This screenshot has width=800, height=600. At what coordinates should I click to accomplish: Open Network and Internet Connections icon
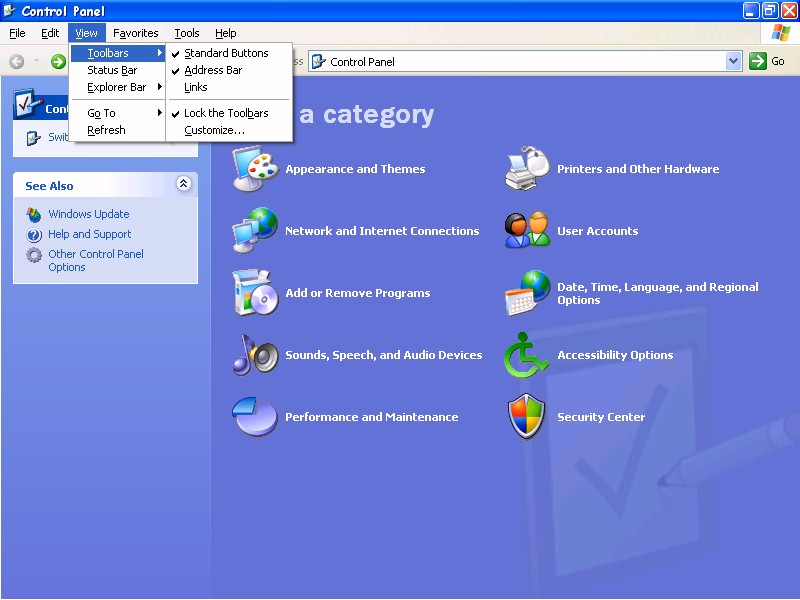tap(256, 231)
